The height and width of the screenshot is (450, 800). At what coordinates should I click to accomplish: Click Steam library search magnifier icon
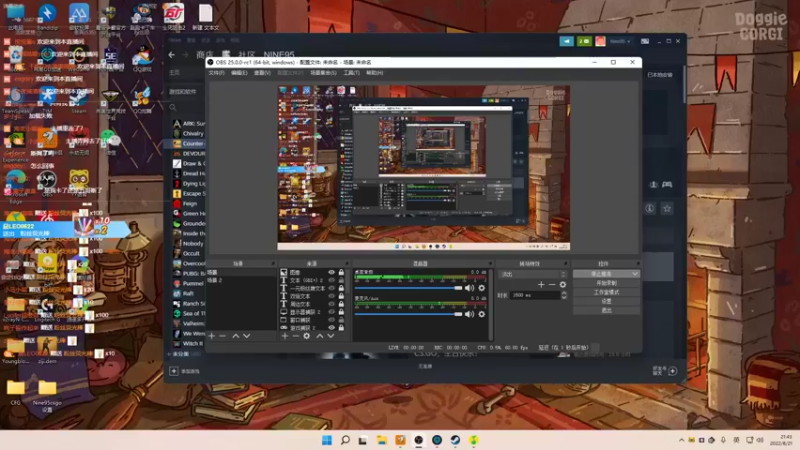(173, 107)
